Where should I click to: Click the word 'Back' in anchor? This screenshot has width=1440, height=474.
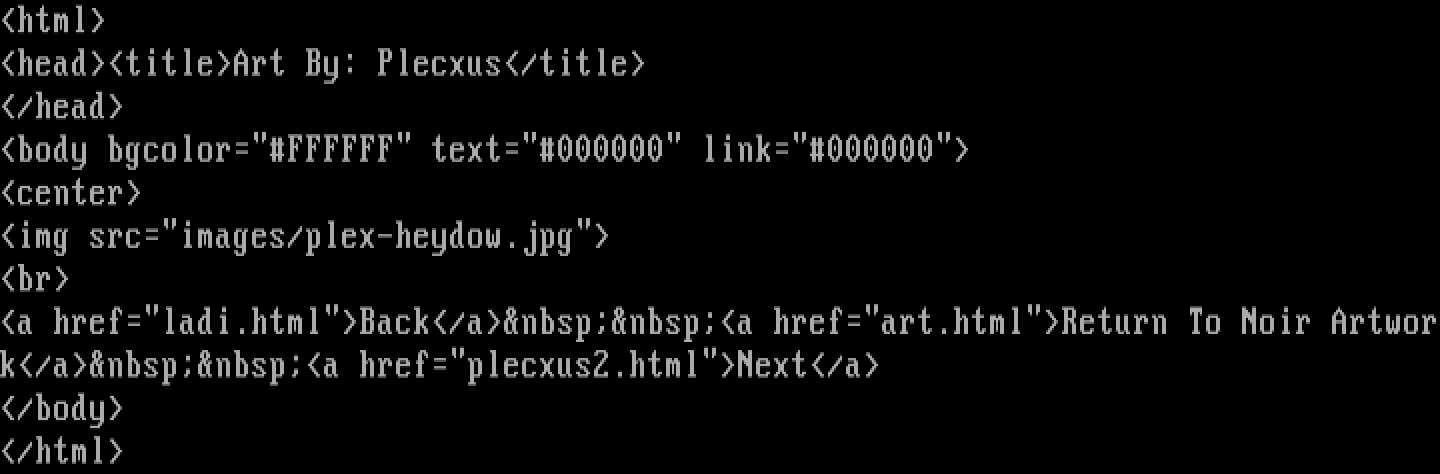click(x=395, y=322)
